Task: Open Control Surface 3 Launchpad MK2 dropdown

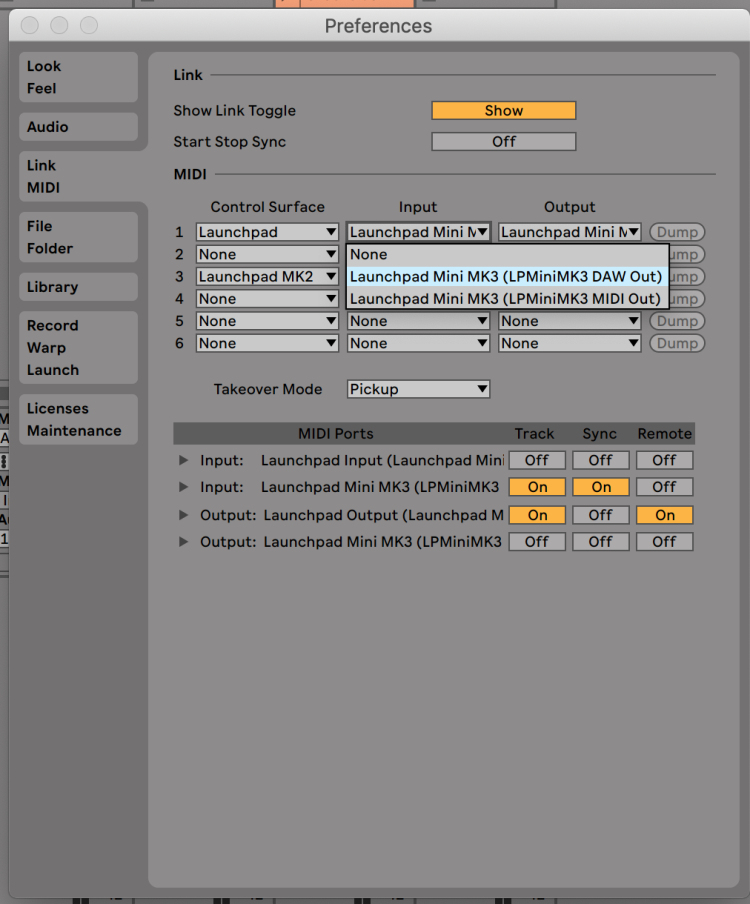Action: point(267,276)
